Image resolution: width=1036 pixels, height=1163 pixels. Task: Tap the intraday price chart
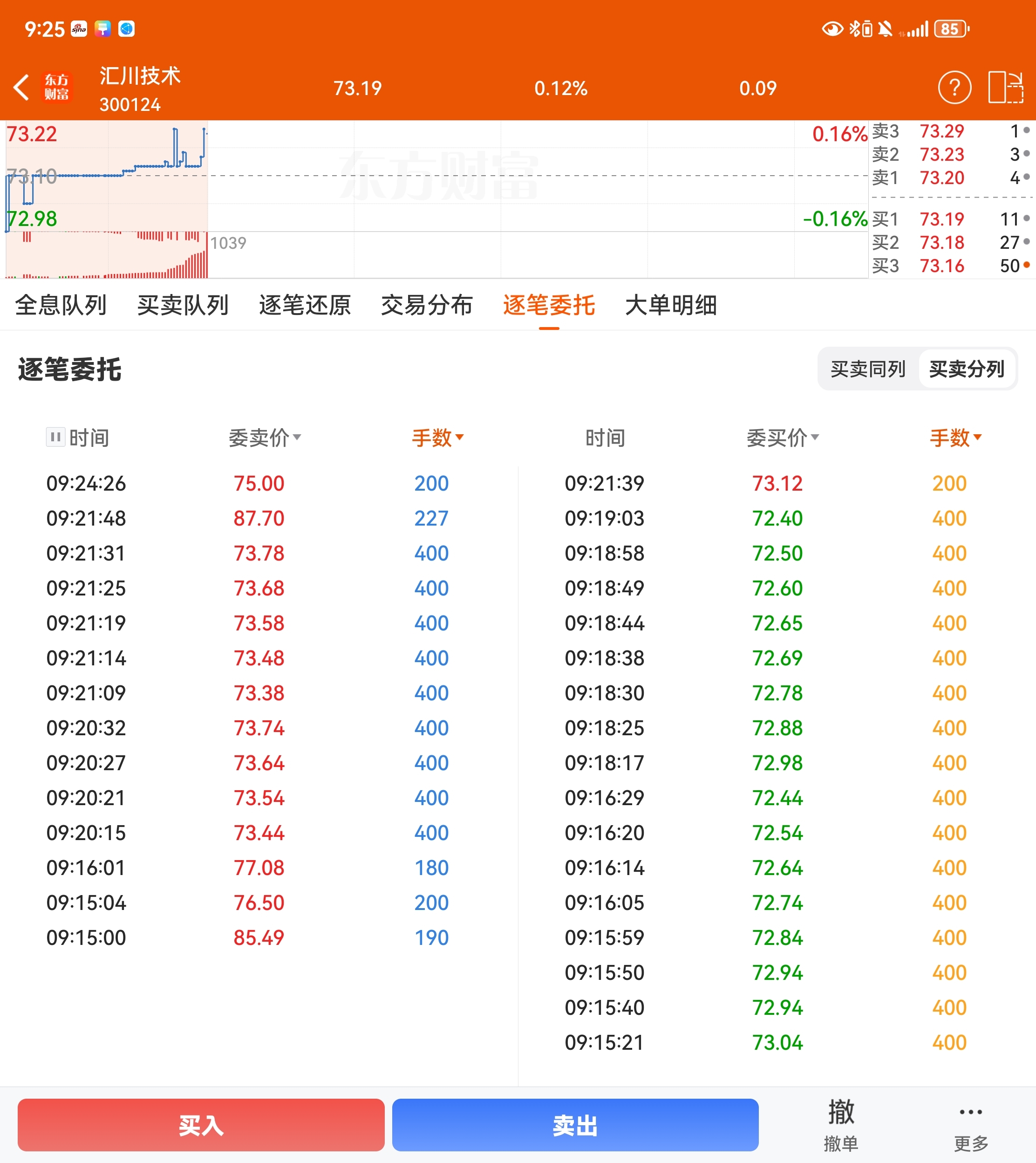tap(433, 177)
